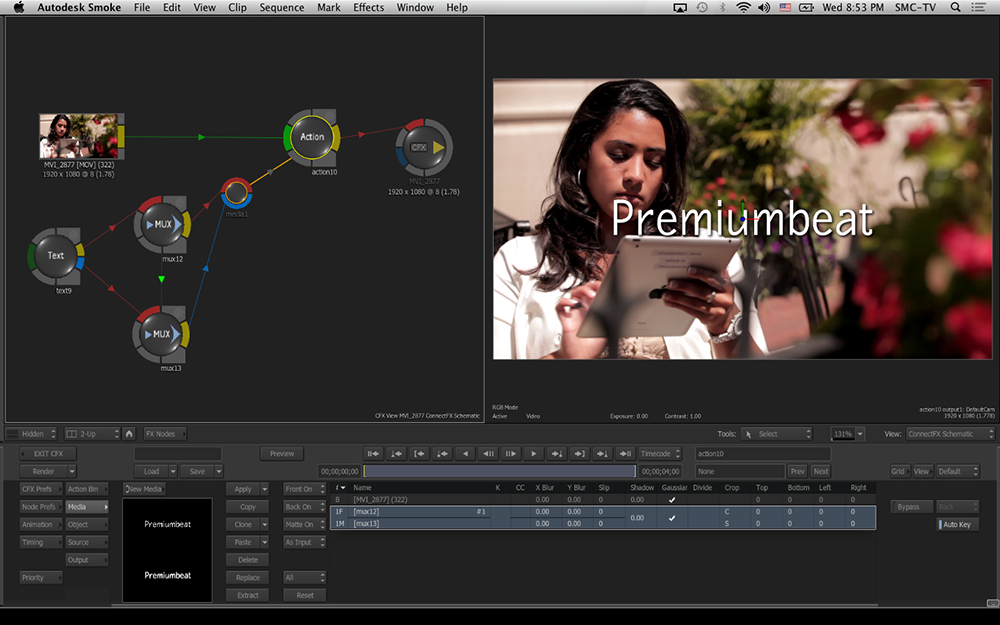Click the CFX output node
1000x625 pixels.
(423, 147)
